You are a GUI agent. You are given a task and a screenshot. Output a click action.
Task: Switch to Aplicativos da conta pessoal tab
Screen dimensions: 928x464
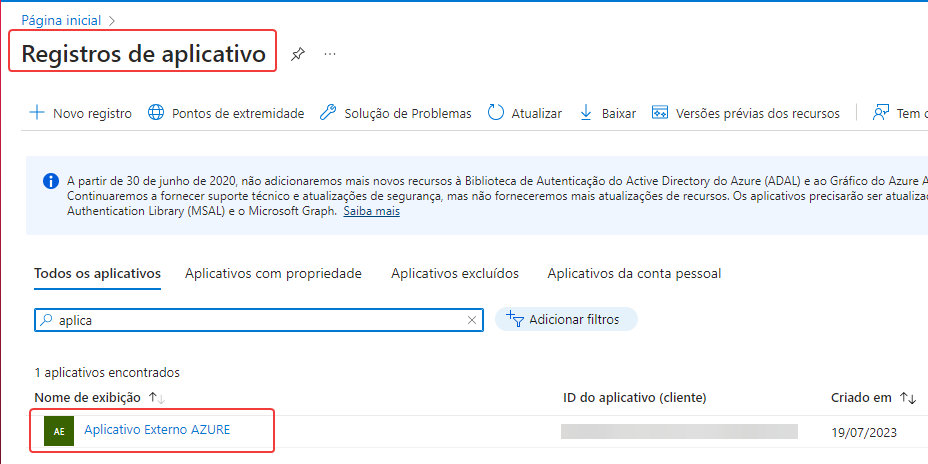pos(634,273)
